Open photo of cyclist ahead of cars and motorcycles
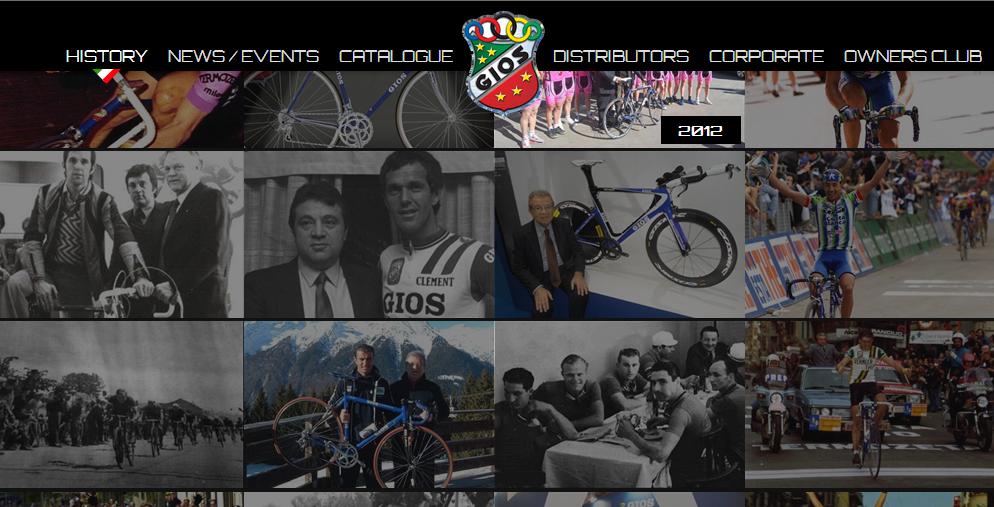This screenshot has width=994, height=507. tap(870, 405)
